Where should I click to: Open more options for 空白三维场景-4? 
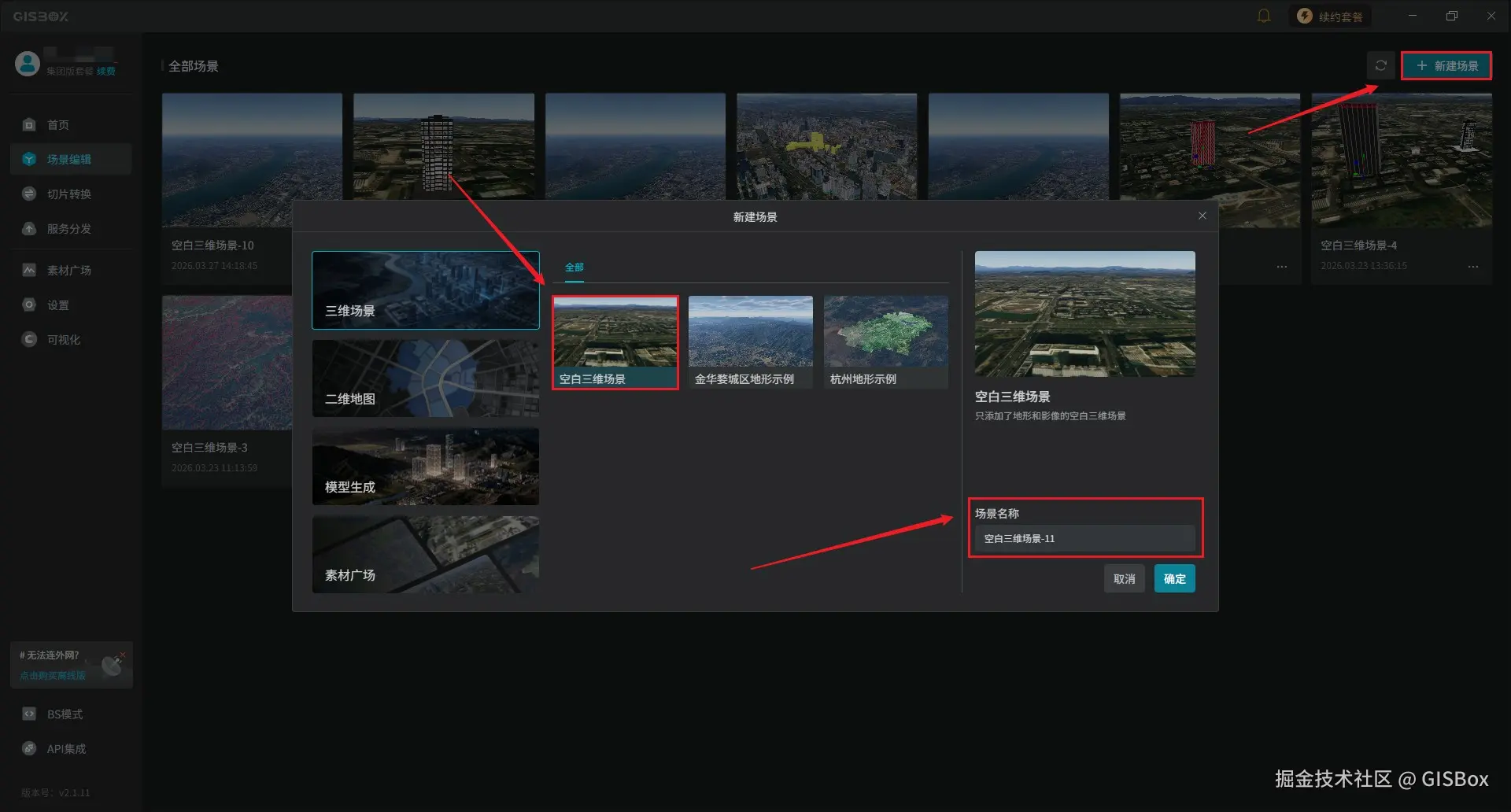coord(1472,267)
